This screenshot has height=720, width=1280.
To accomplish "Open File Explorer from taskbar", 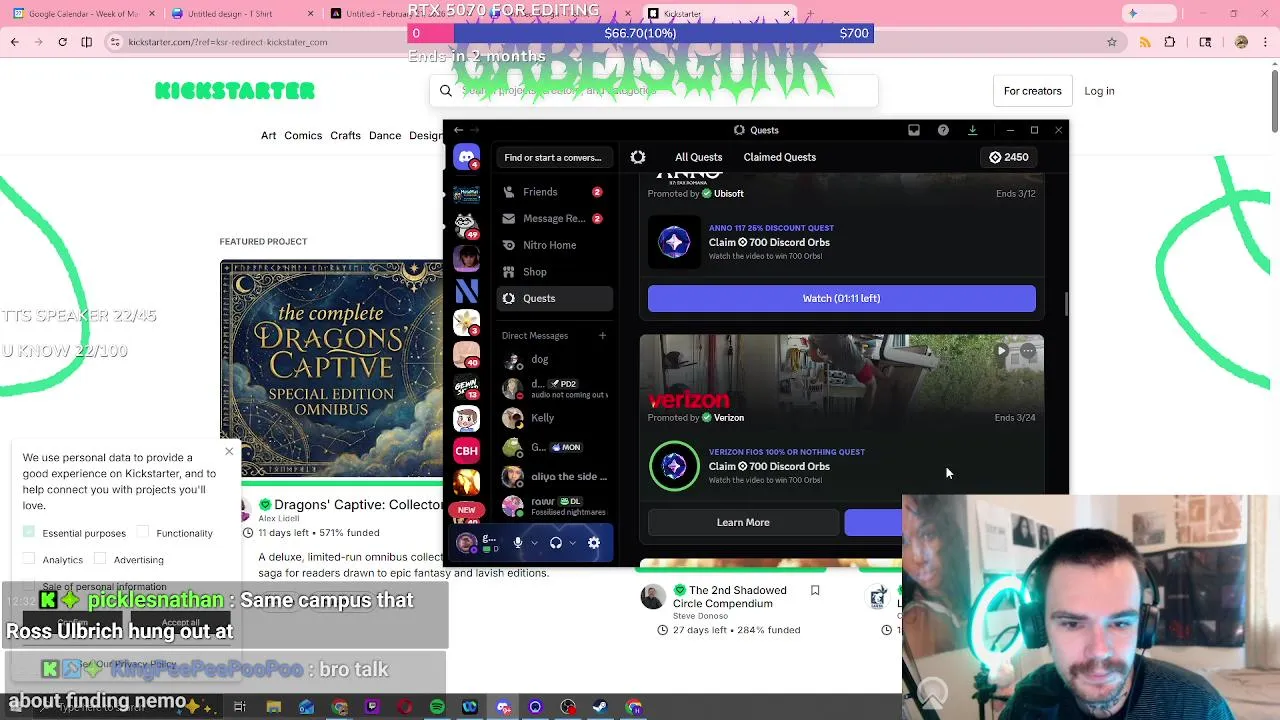I will click(273, 707).
